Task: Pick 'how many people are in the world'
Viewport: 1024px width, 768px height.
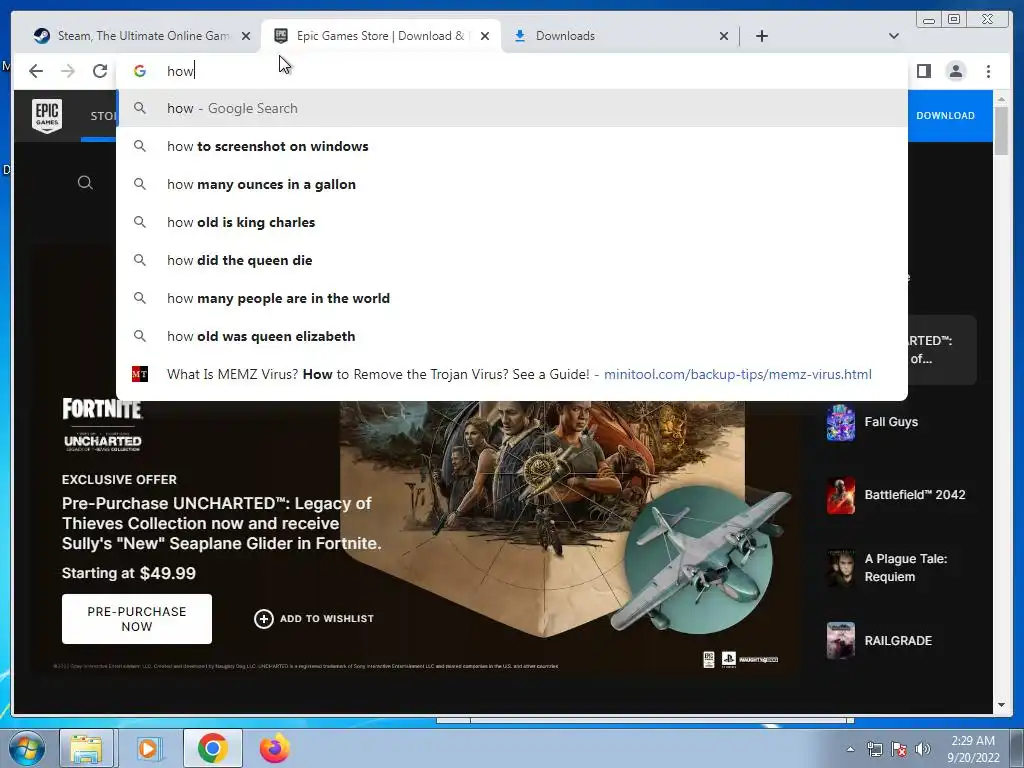Action: click(x=512, y=298)
